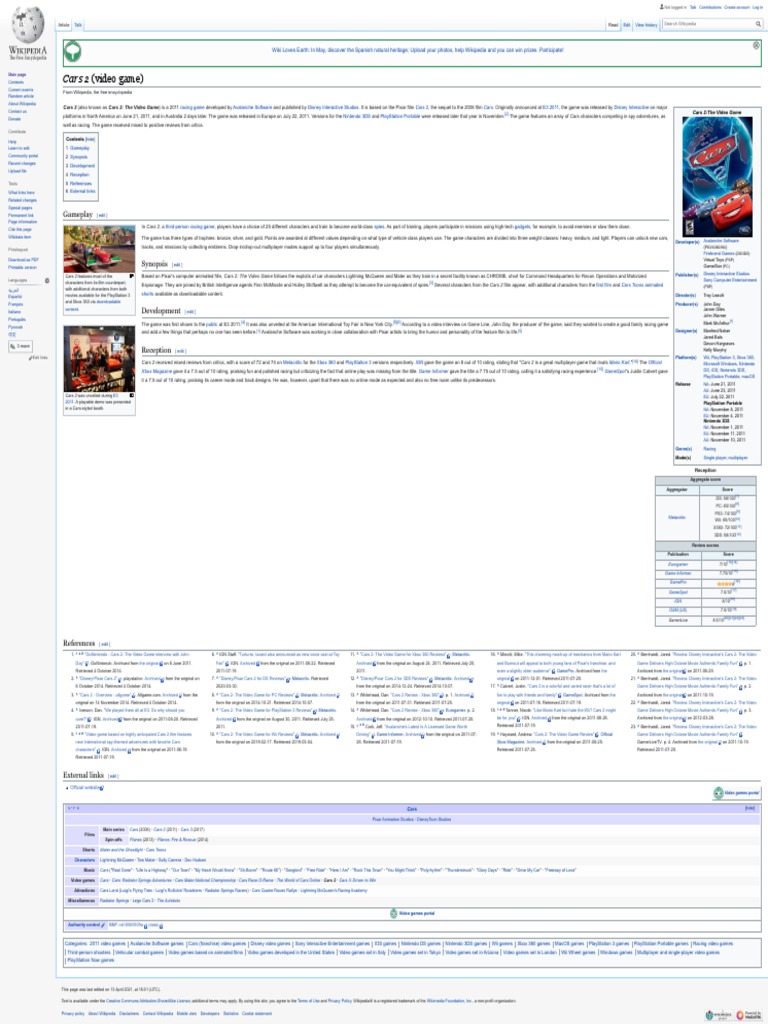This screenshot has width=768, height=1024.
Task: Click the Privacy policy footer link
Action: [73, 1014]
